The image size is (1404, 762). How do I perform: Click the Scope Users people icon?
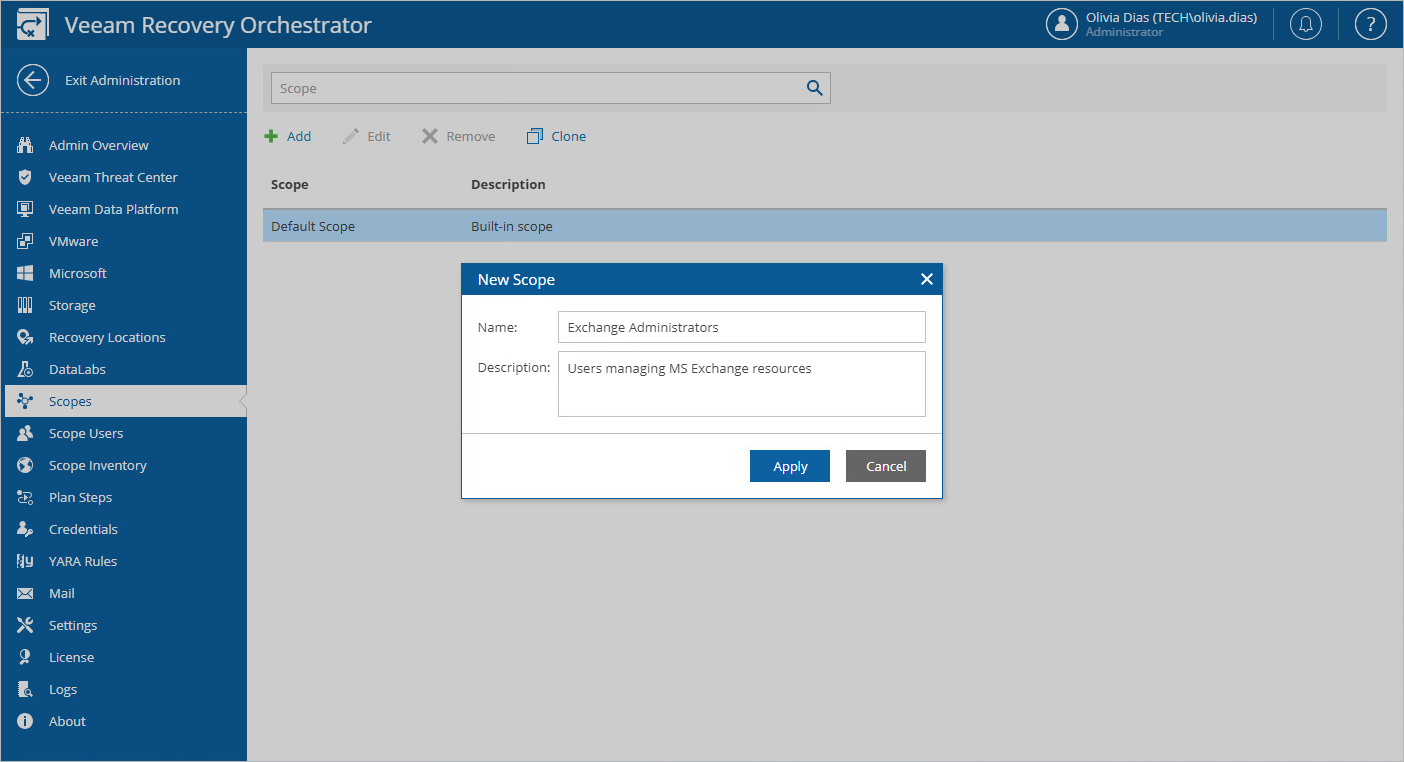tap(26, 433)
